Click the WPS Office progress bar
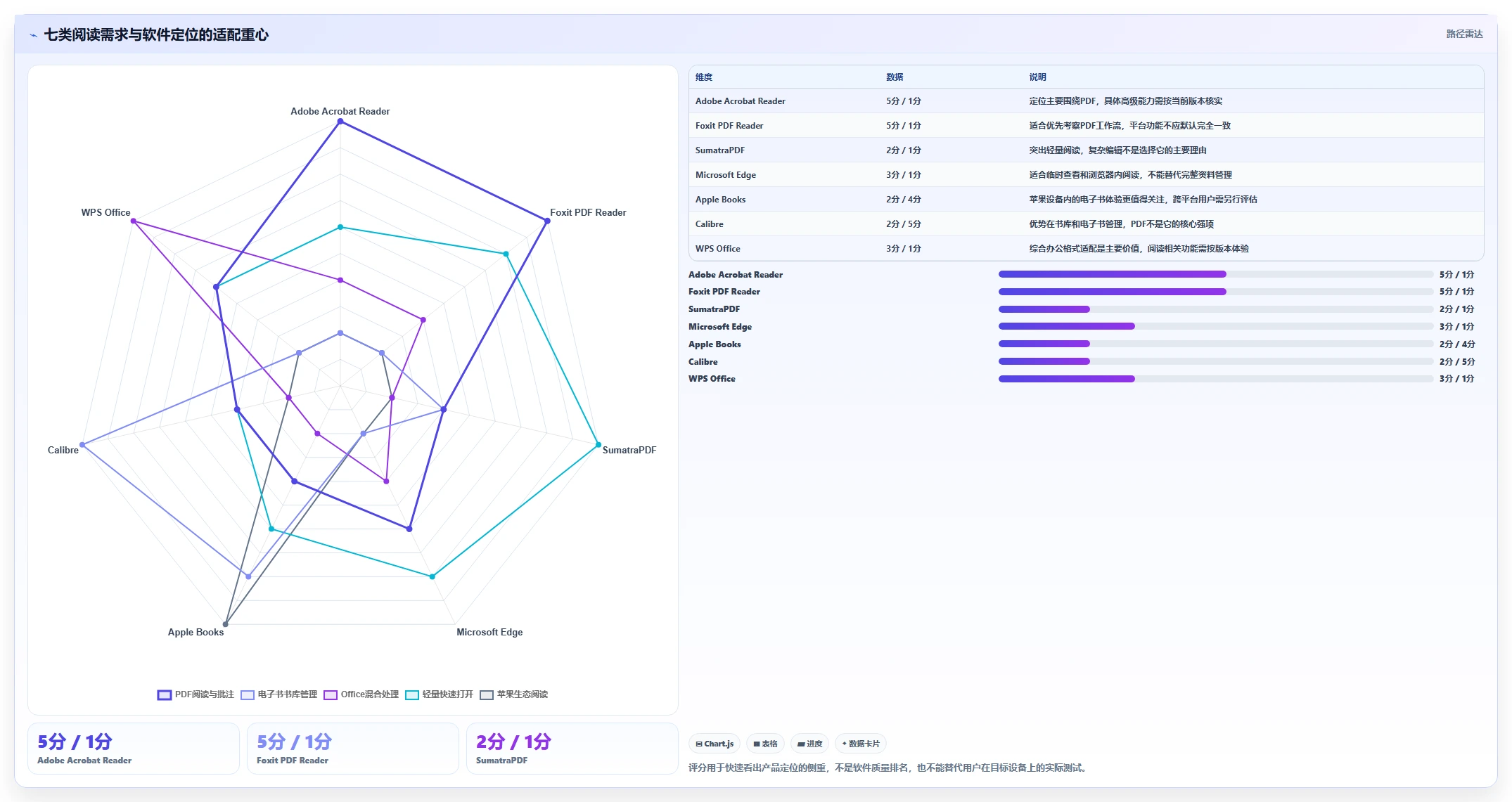 tap(1215, 379)
